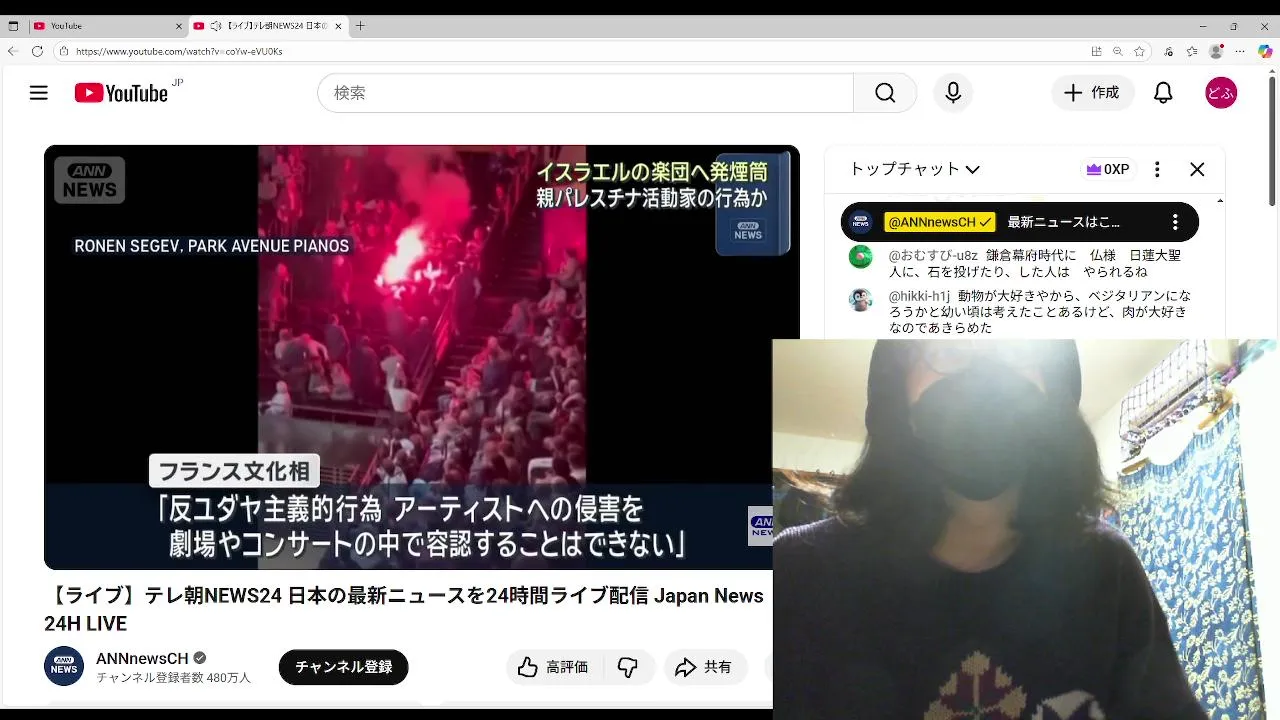This screenshot has height=720, width=1280.
Task: Open the account avatar menu
Action: coord(1221,93)
